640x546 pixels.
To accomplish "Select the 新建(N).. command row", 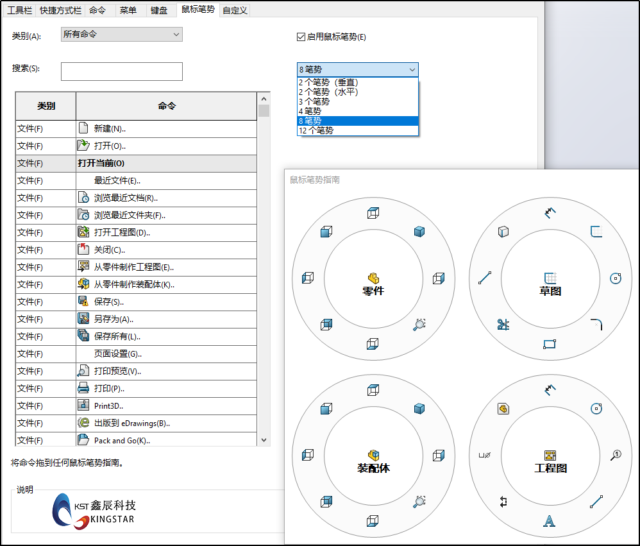I will [136, 129].
